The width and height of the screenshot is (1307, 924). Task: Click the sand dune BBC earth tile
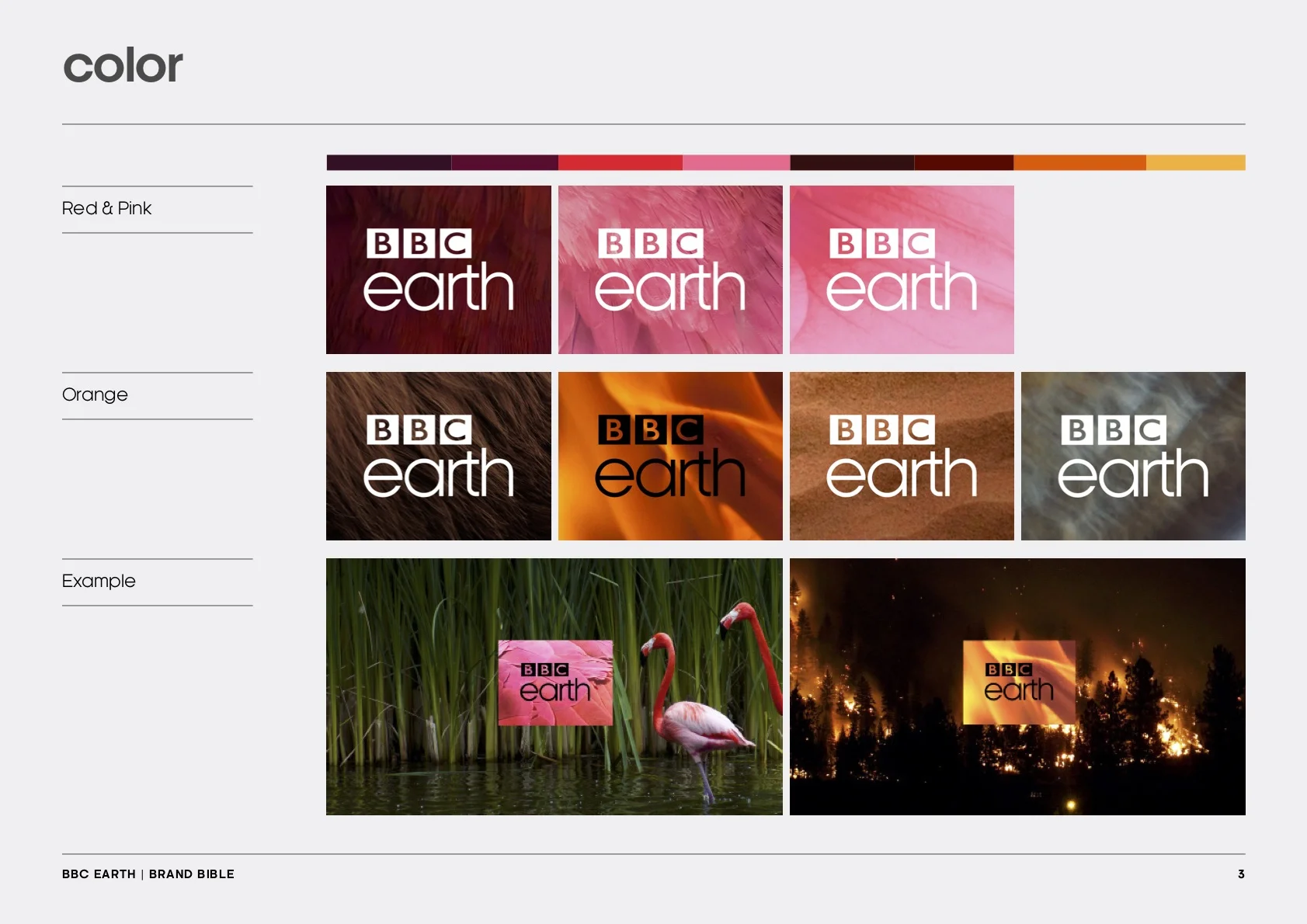pos(901,456)
